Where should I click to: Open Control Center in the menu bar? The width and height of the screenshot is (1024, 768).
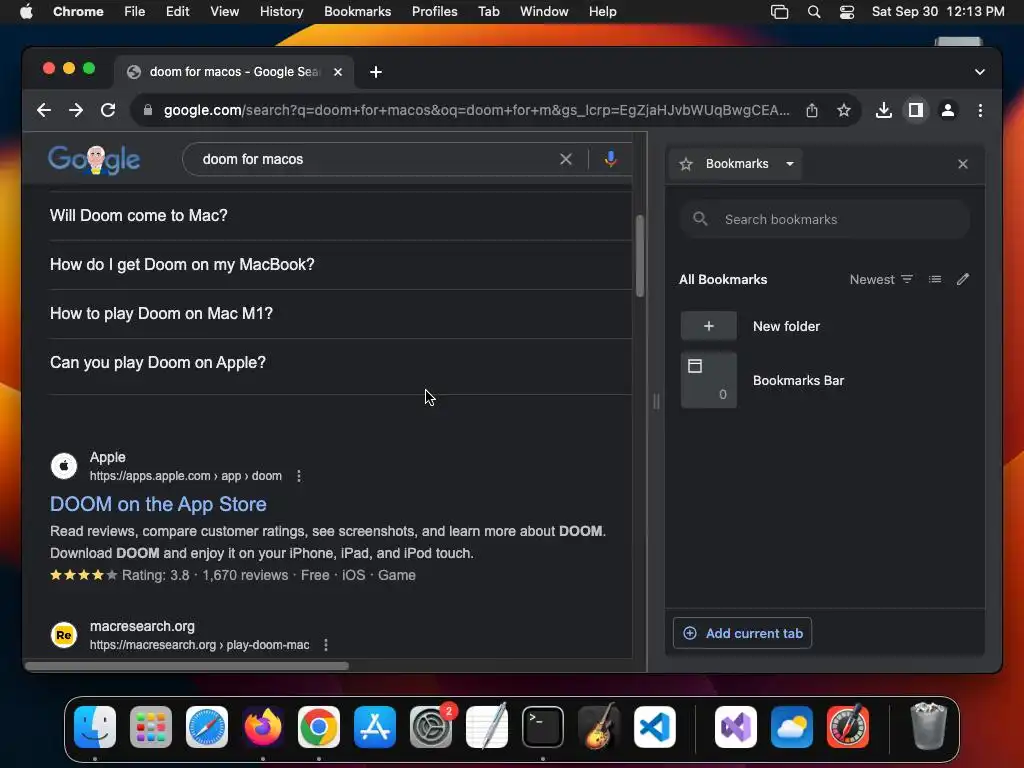pyautogui.click(x=846, y=12)
